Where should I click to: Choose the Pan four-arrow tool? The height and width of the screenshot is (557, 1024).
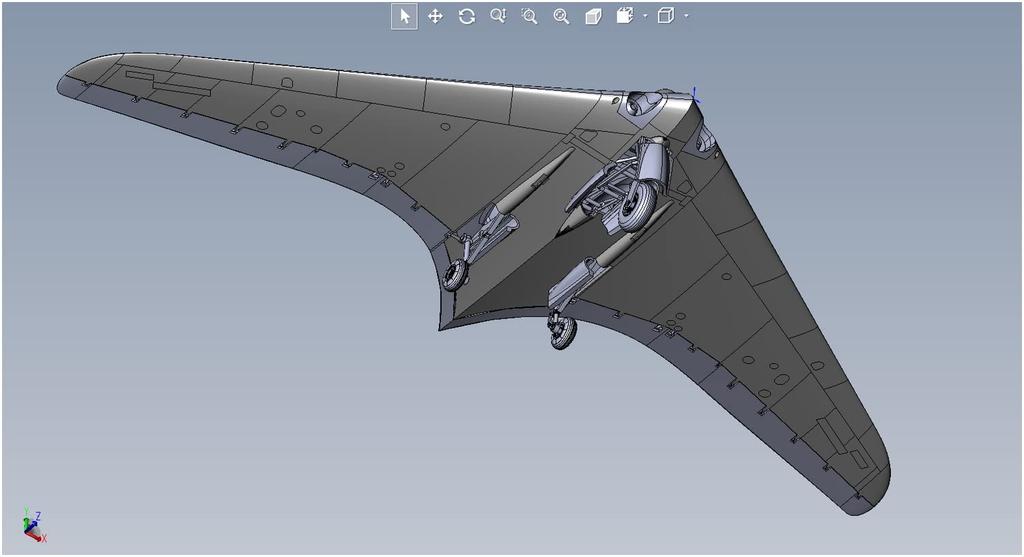tap(435, 16)
